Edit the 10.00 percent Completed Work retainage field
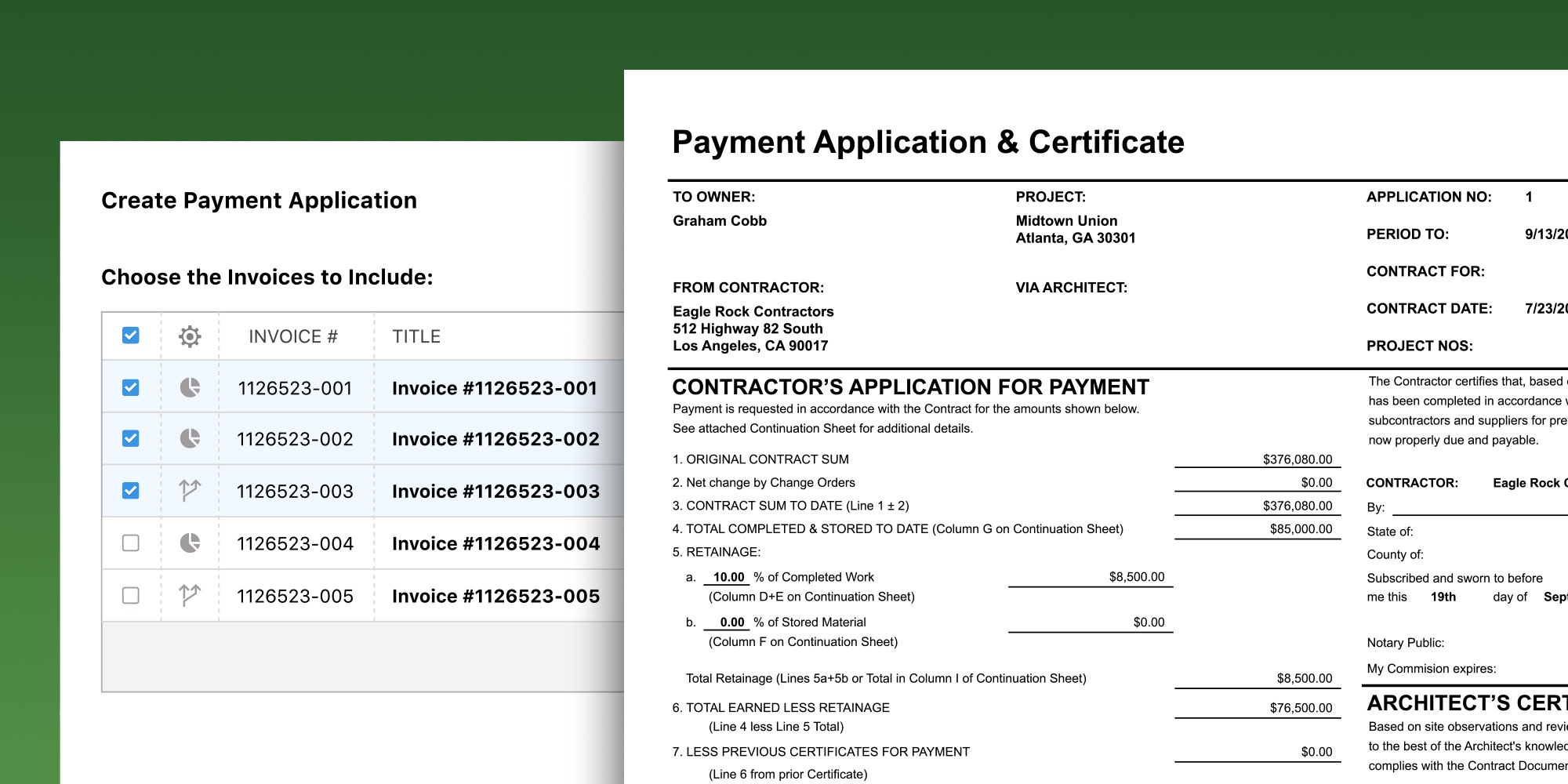Viewport: 1568px width, 784px height. click(x=728, y=577)
